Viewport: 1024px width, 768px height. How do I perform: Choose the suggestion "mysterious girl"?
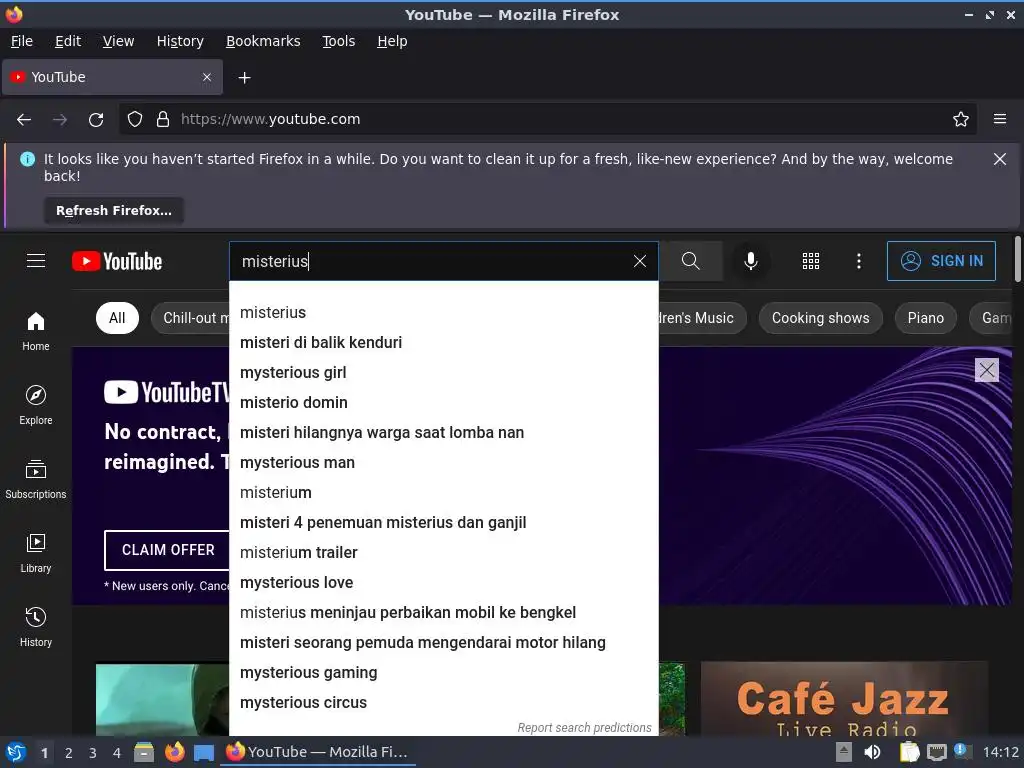[444, 372]
